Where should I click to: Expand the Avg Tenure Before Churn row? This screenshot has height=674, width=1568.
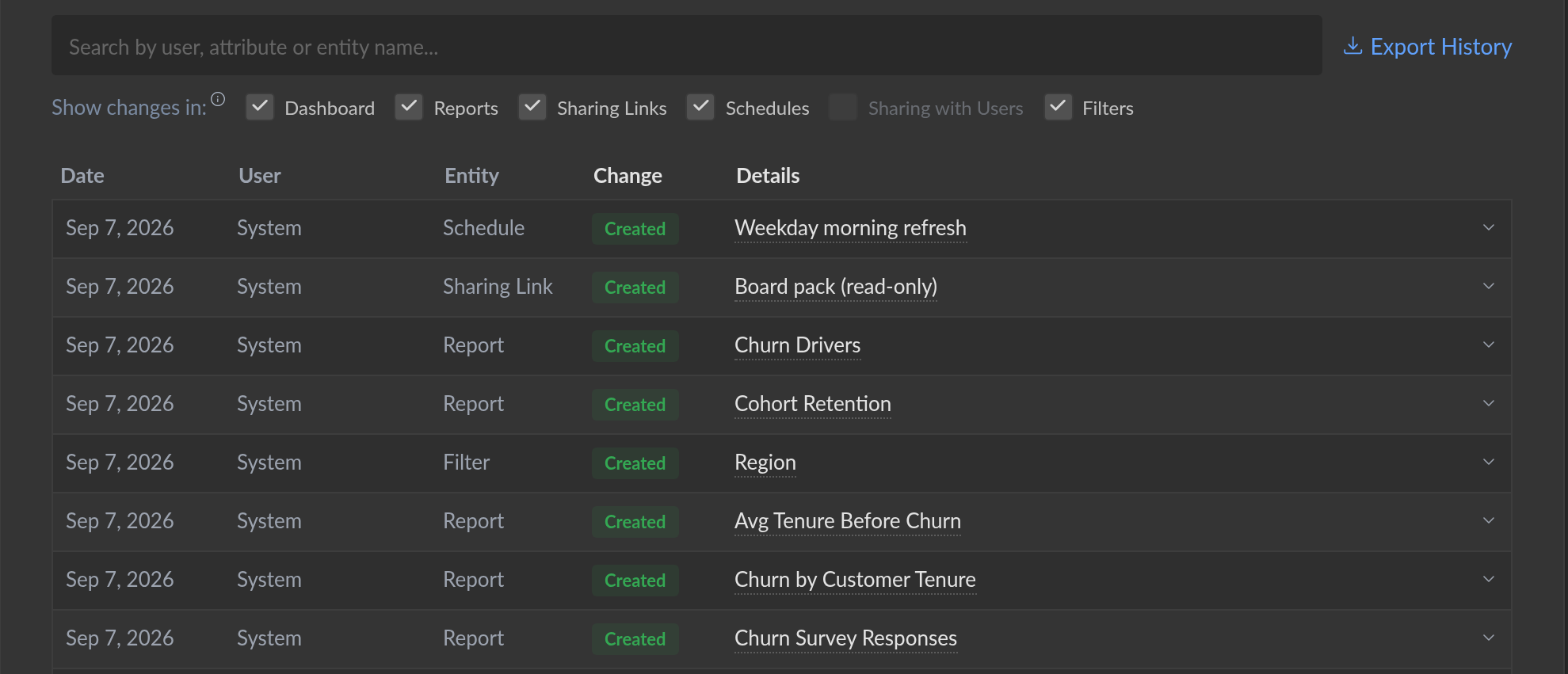[1489, 521]
